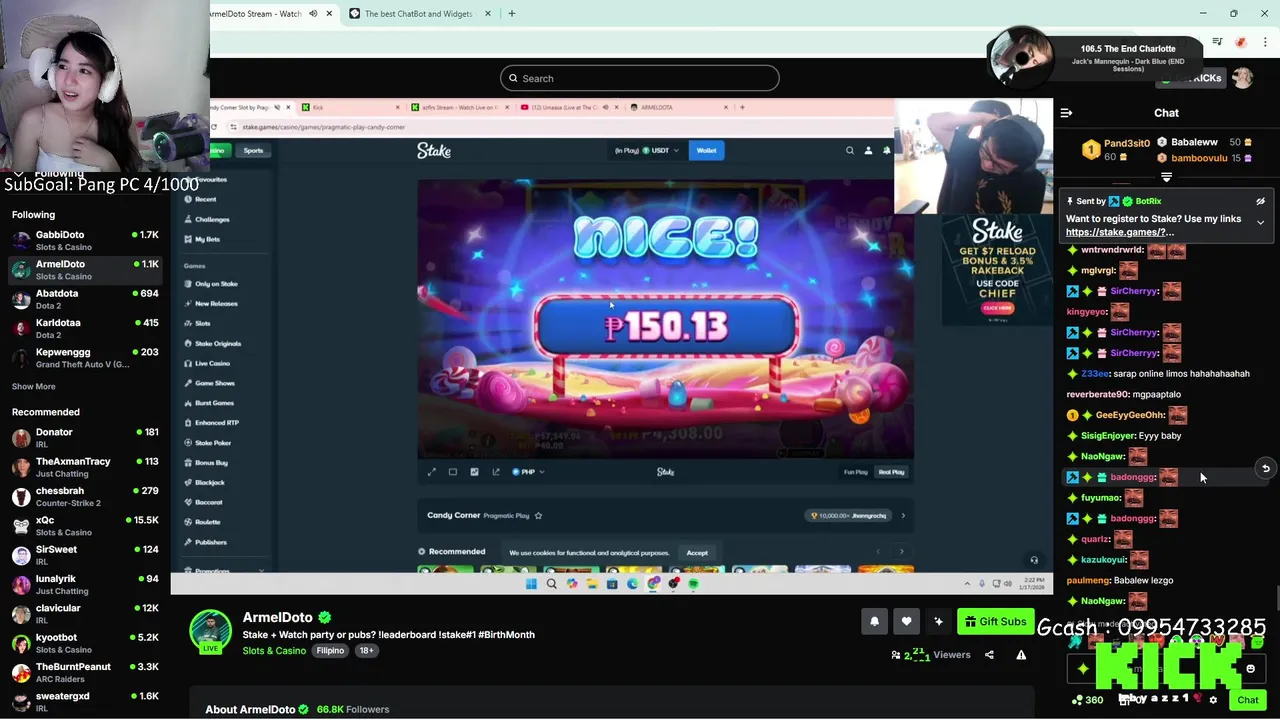Viewport: 1280px width, 720px height.
Task: Click the Slots & Casino category link
Action: coord(274,650)
